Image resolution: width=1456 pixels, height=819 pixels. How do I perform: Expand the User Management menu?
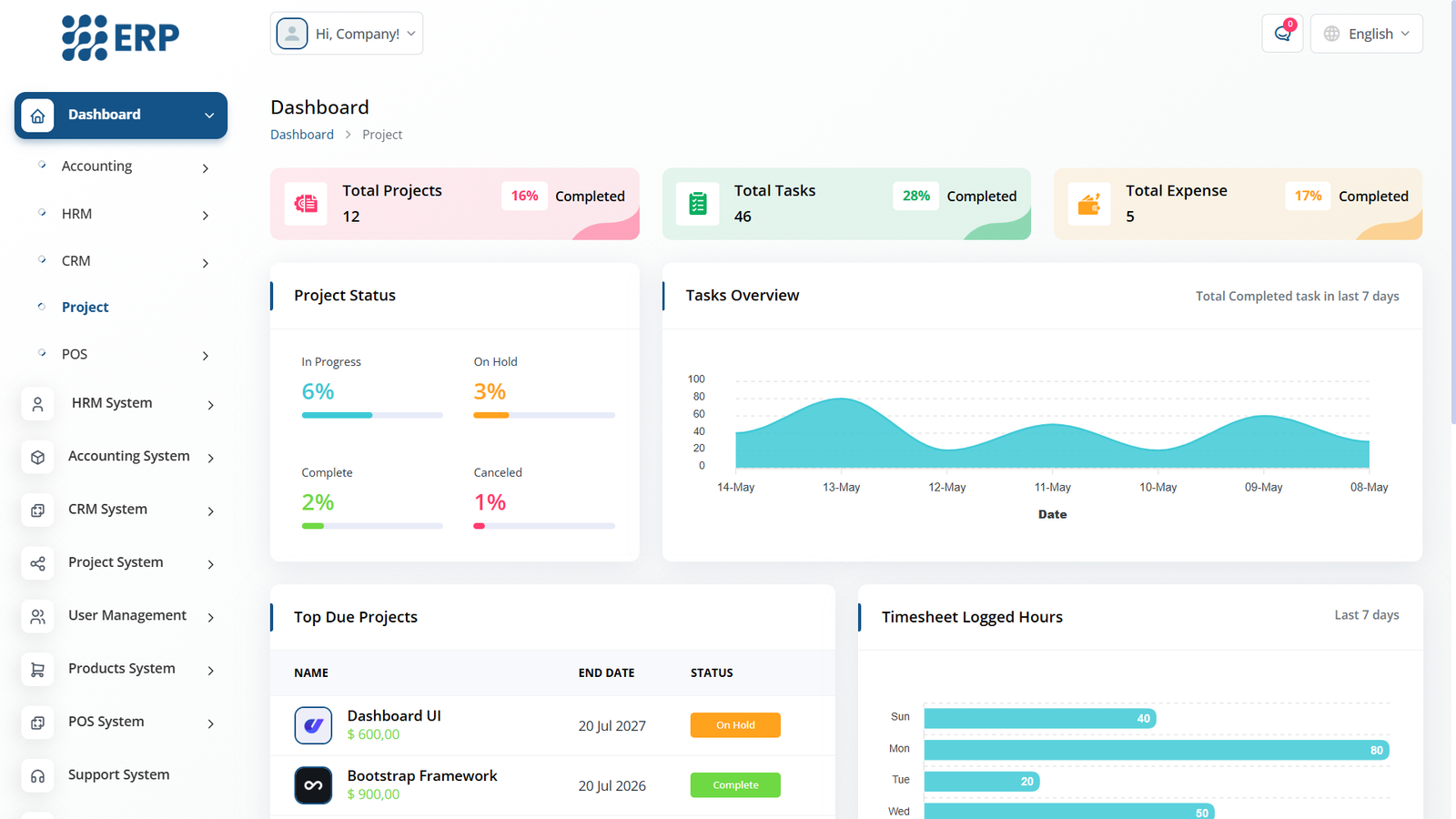pyautogui.click(x=127, y=616)
